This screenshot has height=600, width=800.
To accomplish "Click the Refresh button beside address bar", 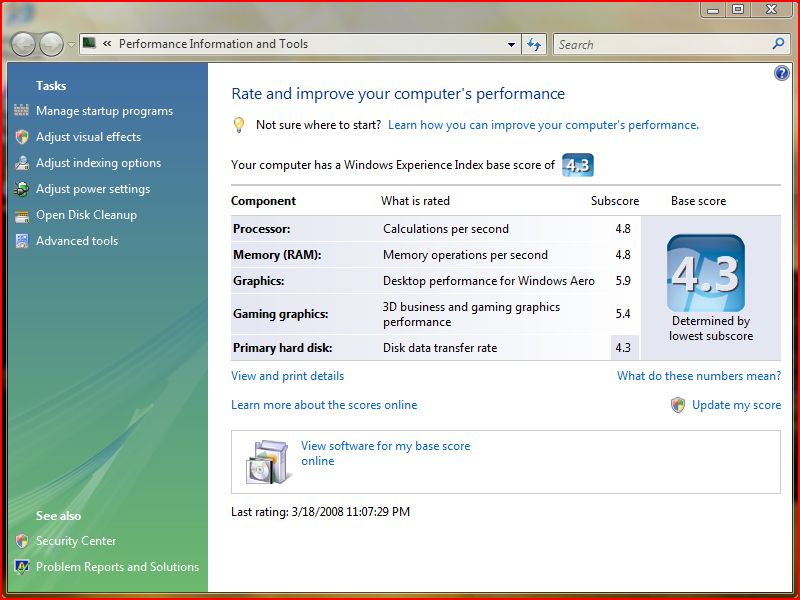I will coord(534,44).
